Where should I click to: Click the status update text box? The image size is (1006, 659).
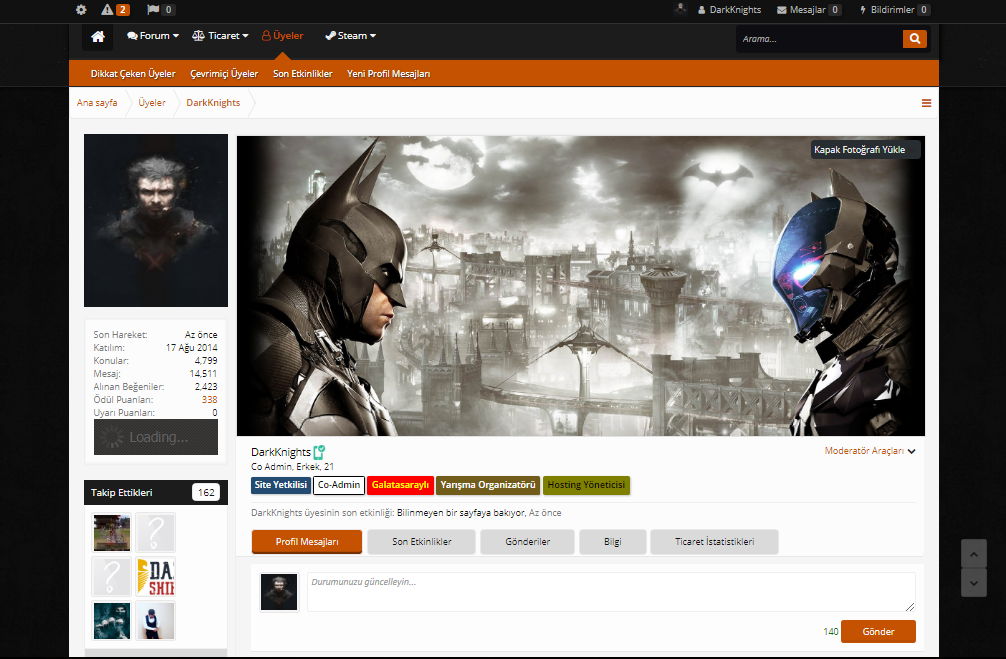pos(611,591)
